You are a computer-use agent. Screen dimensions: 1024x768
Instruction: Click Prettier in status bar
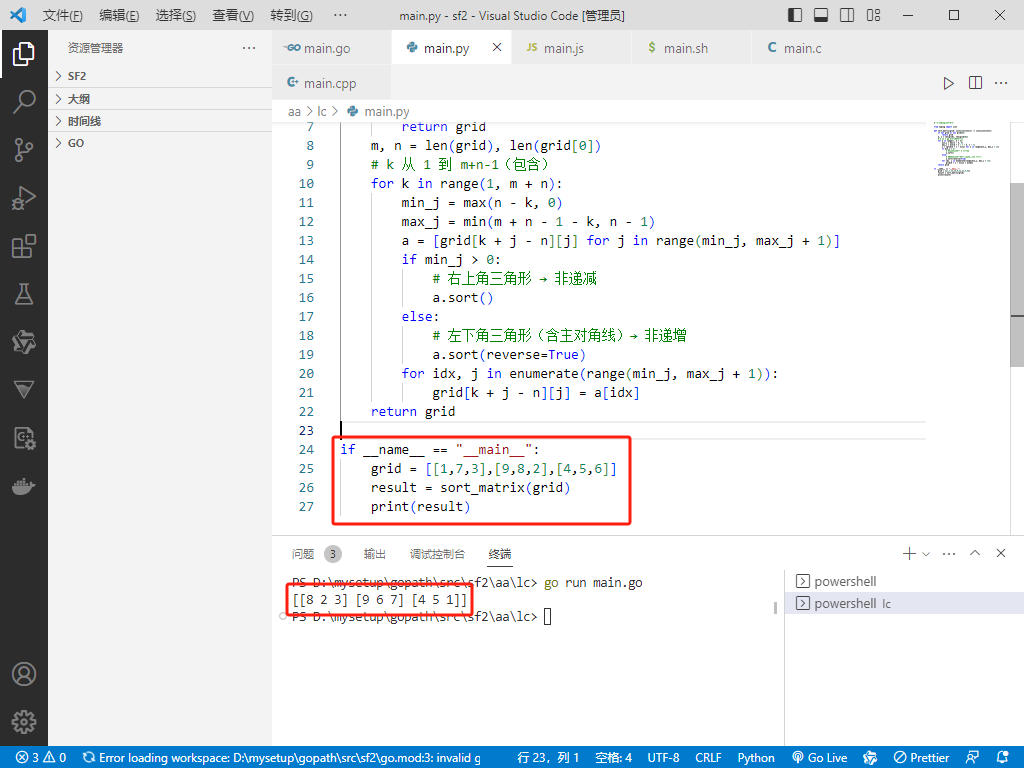click(x=921, y=758)
